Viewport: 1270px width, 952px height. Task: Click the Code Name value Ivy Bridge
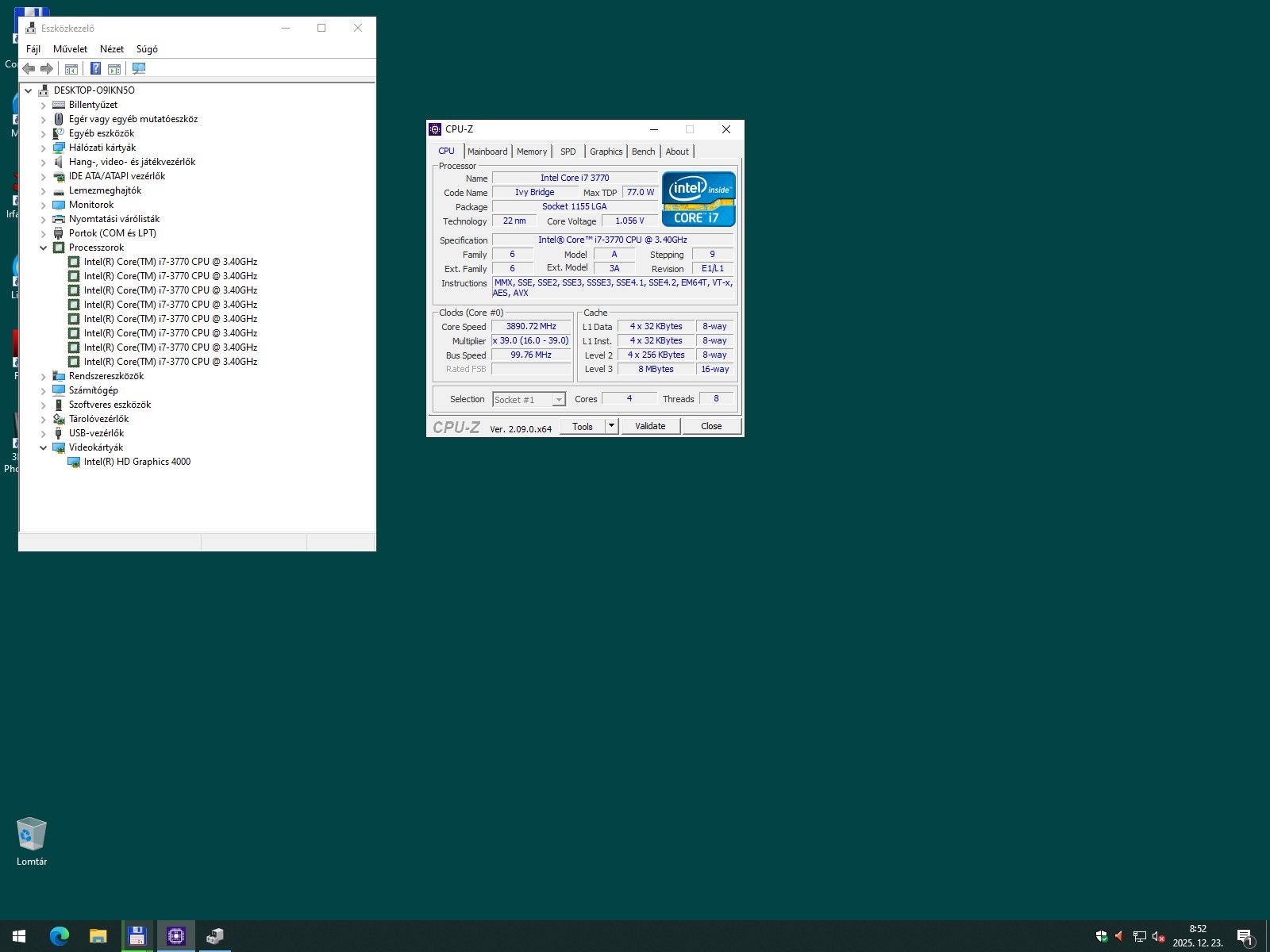pos(535,192)
